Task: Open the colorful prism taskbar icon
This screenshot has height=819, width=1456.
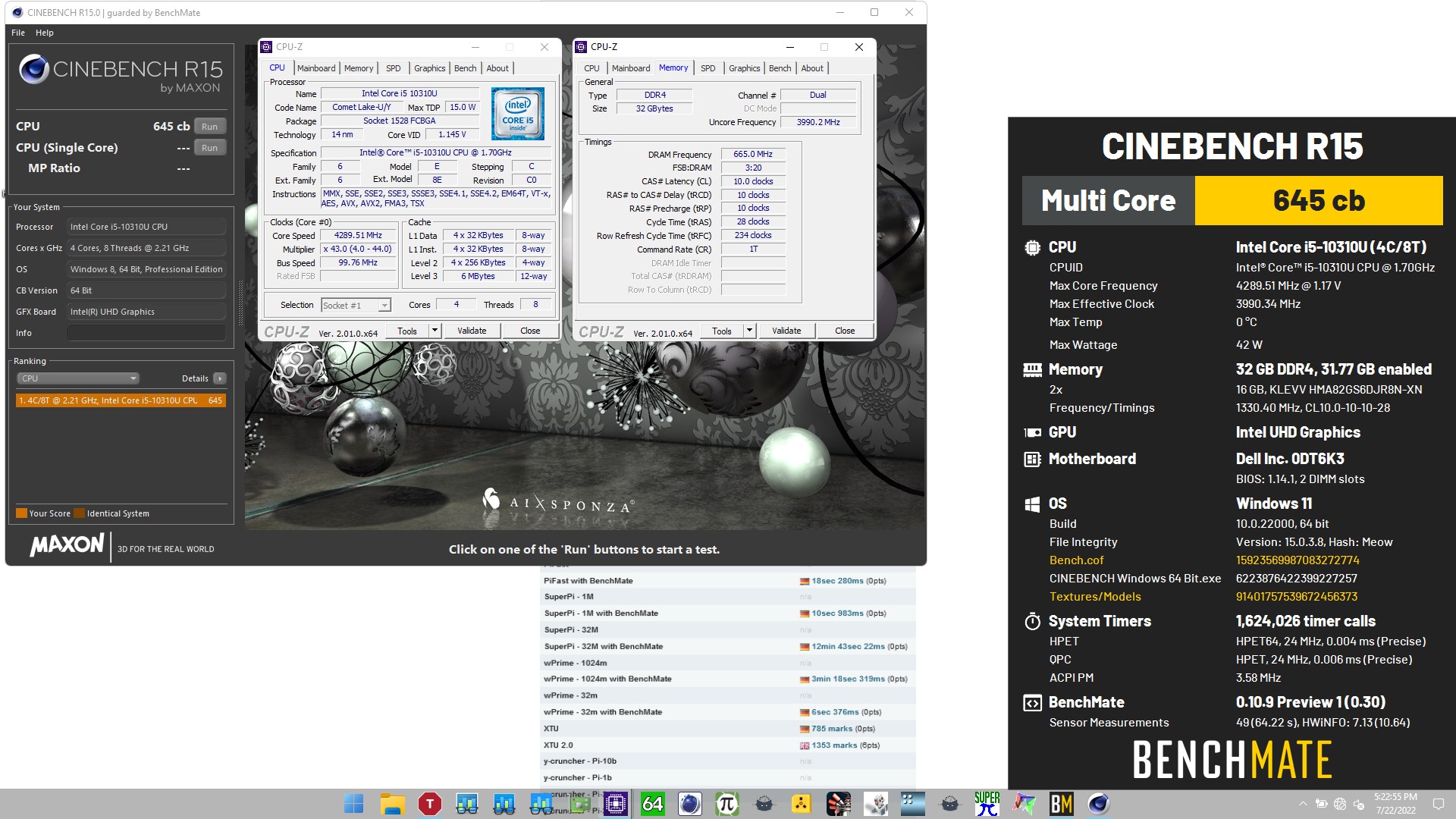Action: (1024, 804)
